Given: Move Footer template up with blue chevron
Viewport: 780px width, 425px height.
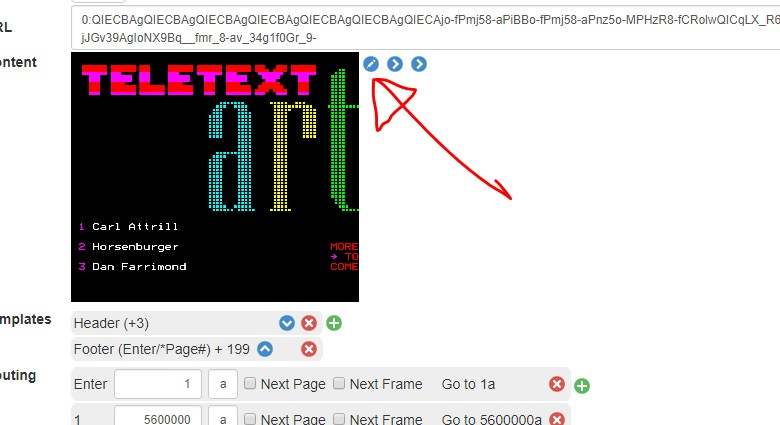Looking at the screenshot, I should point(265,349).
